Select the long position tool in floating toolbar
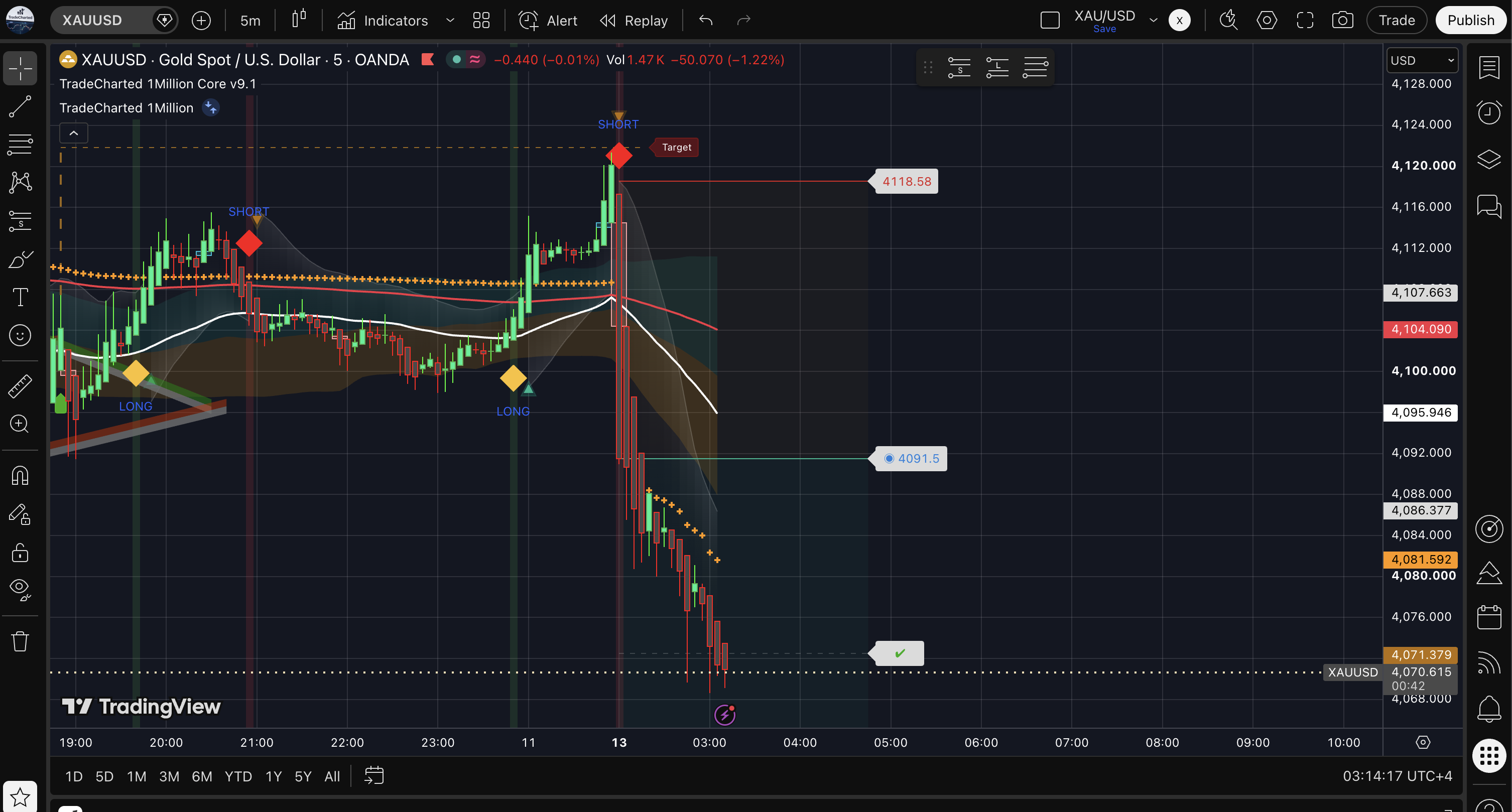This screenshot has width=1512, height=812. (x=997, y=67)
